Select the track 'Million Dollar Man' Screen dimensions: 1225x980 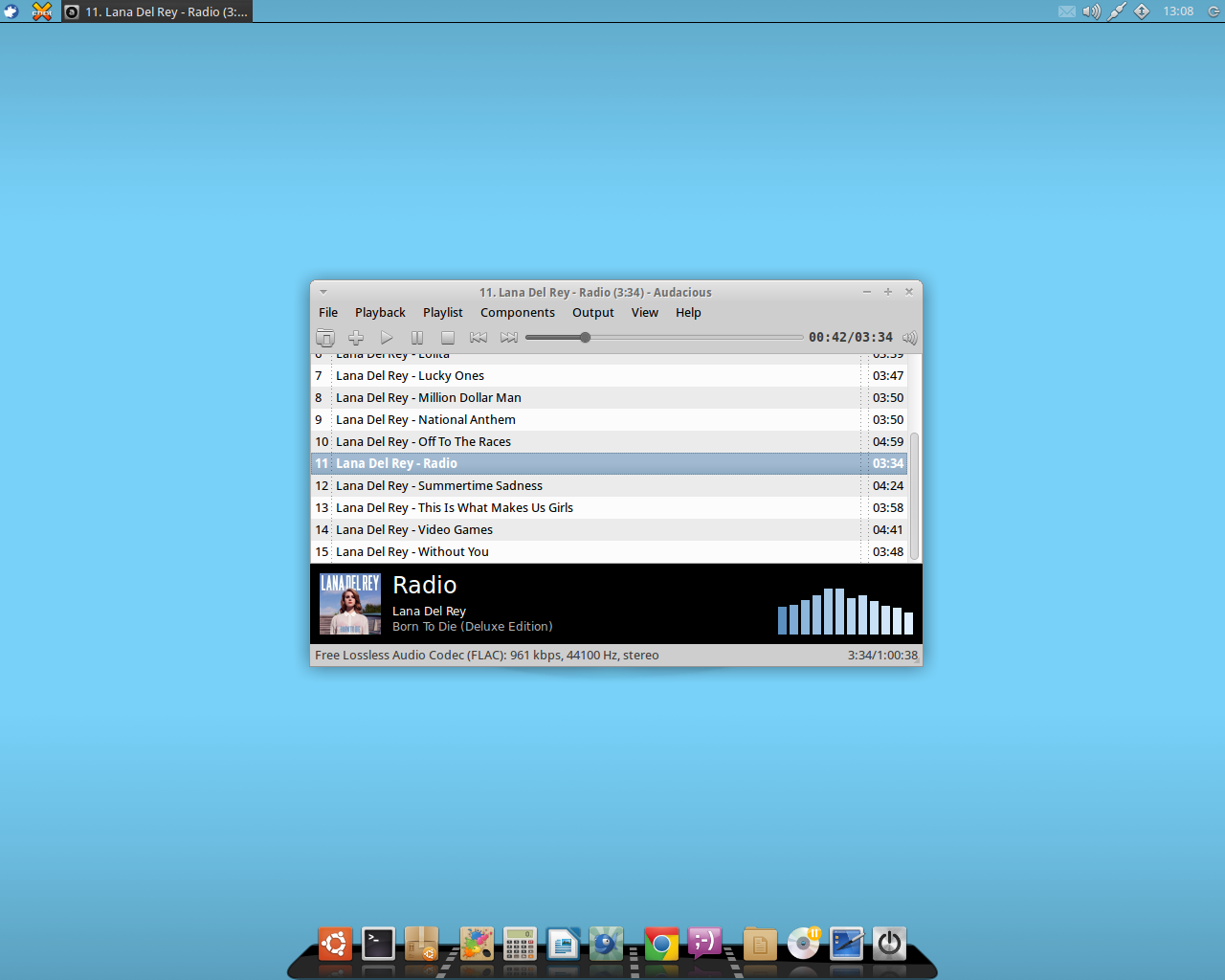pos(609,398)
